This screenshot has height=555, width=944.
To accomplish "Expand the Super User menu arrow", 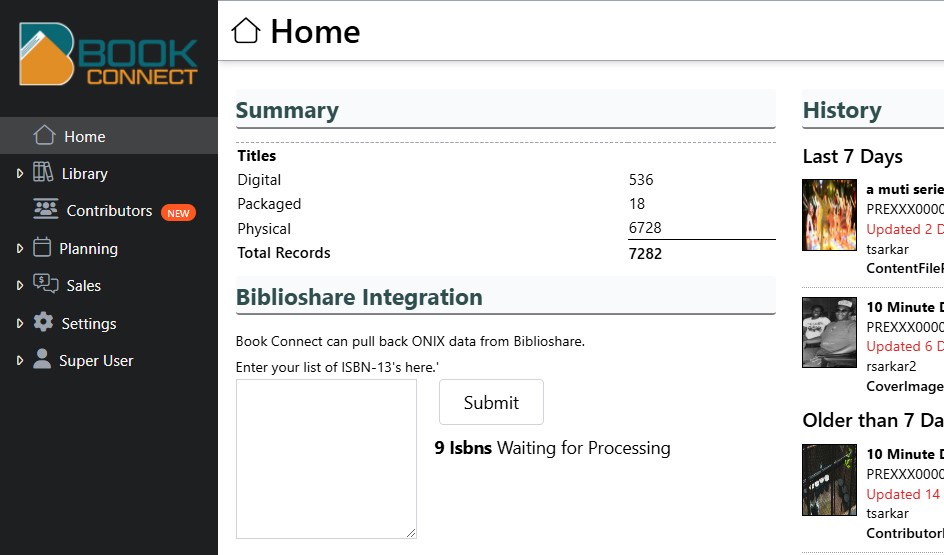I will [x=20, y=360].
